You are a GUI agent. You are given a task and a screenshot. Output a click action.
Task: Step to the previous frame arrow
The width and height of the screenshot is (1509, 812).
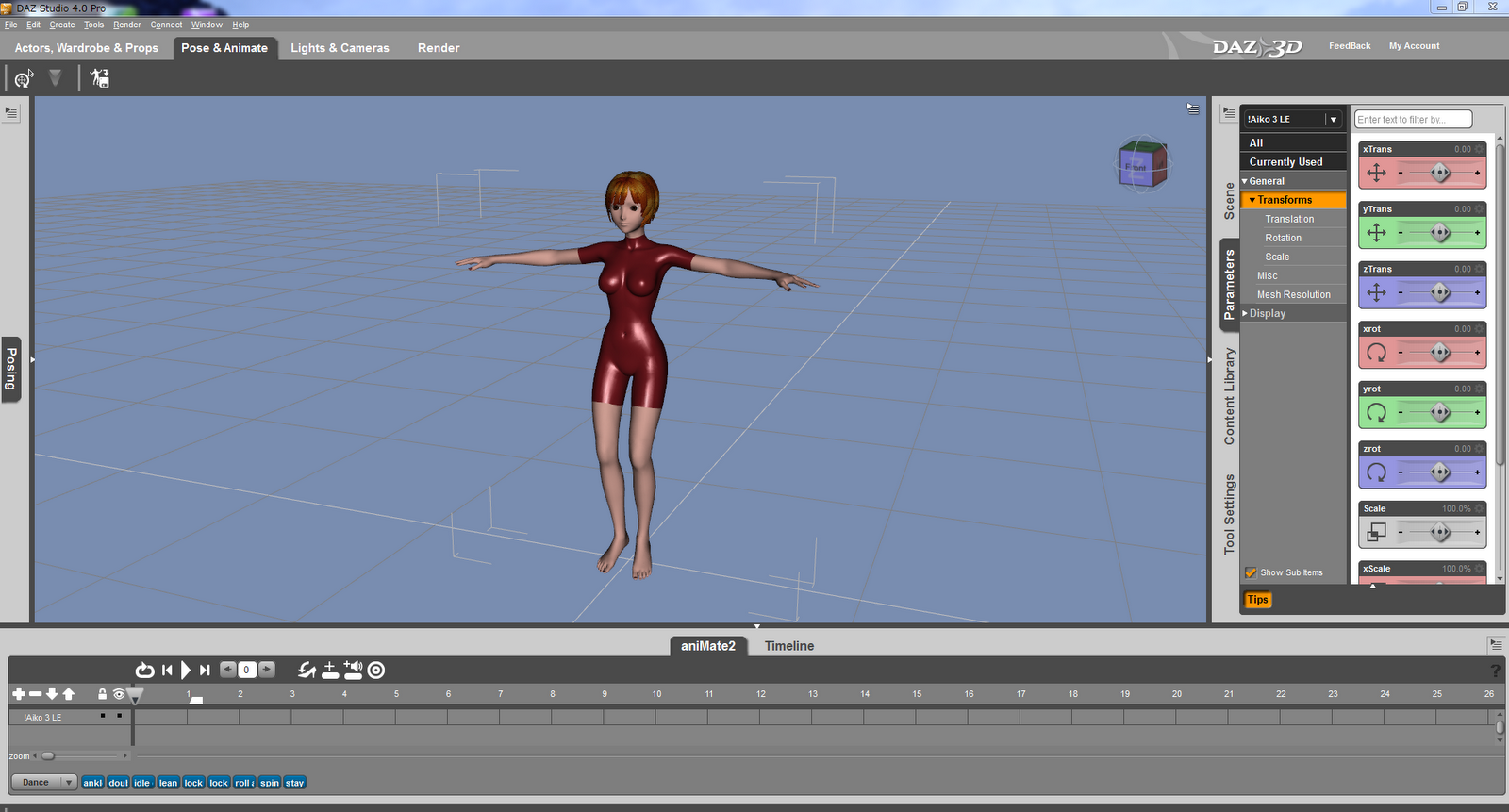228,669
